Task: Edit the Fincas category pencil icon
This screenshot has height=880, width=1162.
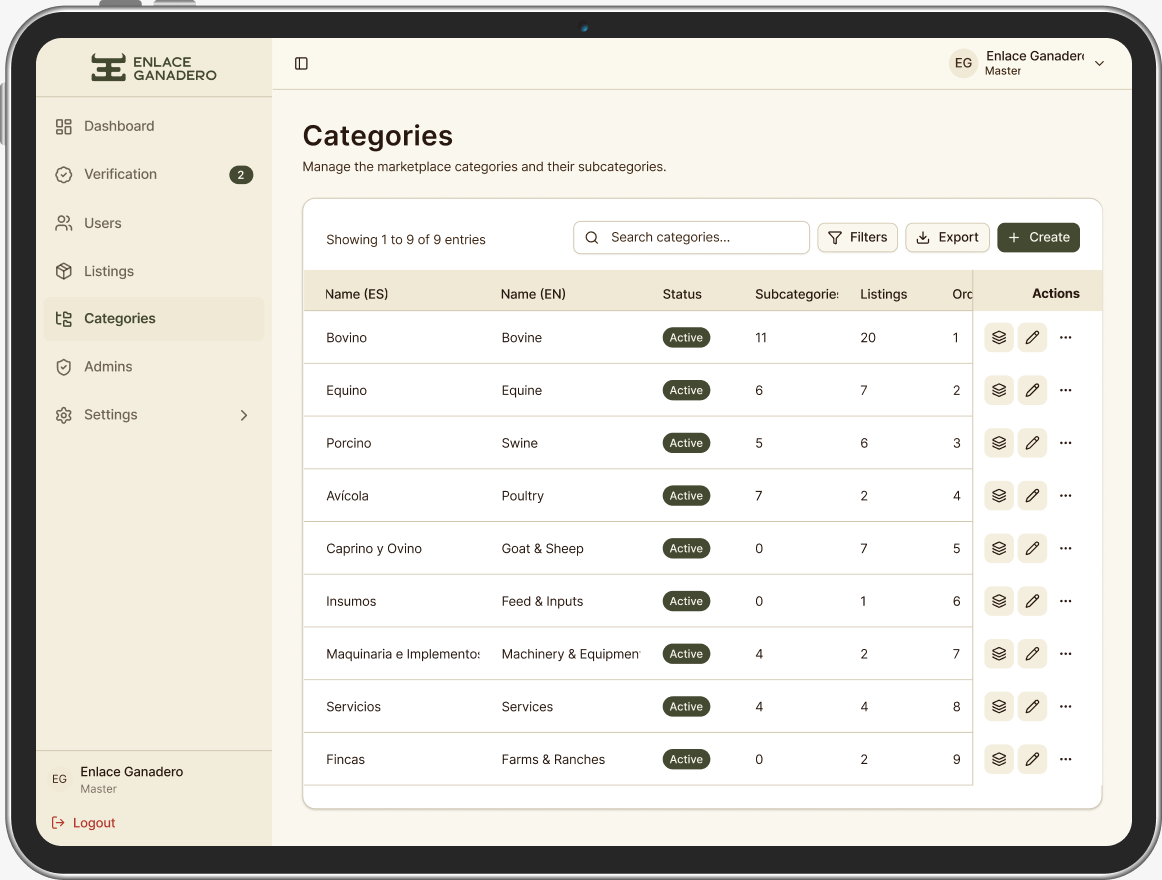Action: point(1032,759)
